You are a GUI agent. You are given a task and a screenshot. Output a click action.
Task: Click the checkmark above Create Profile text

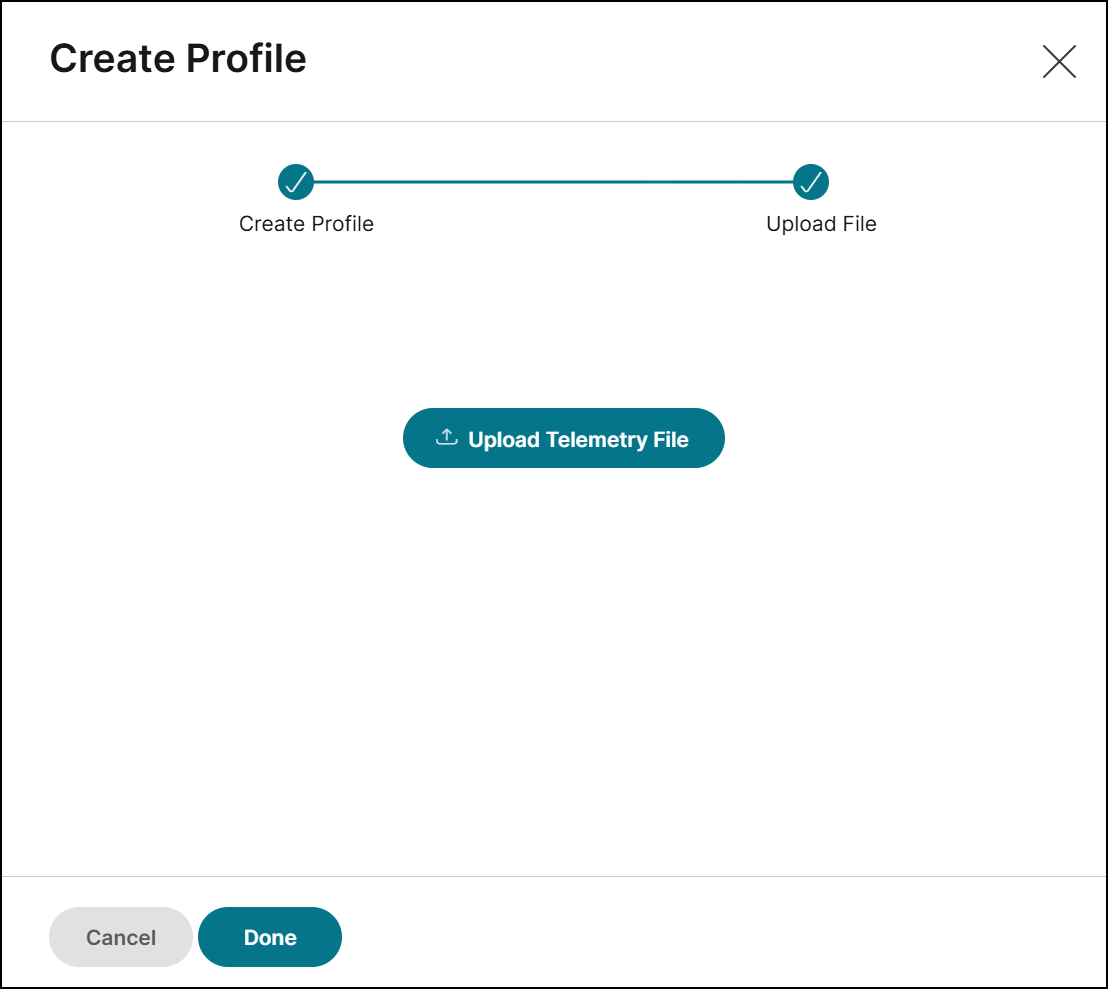(x=296, y=182)
